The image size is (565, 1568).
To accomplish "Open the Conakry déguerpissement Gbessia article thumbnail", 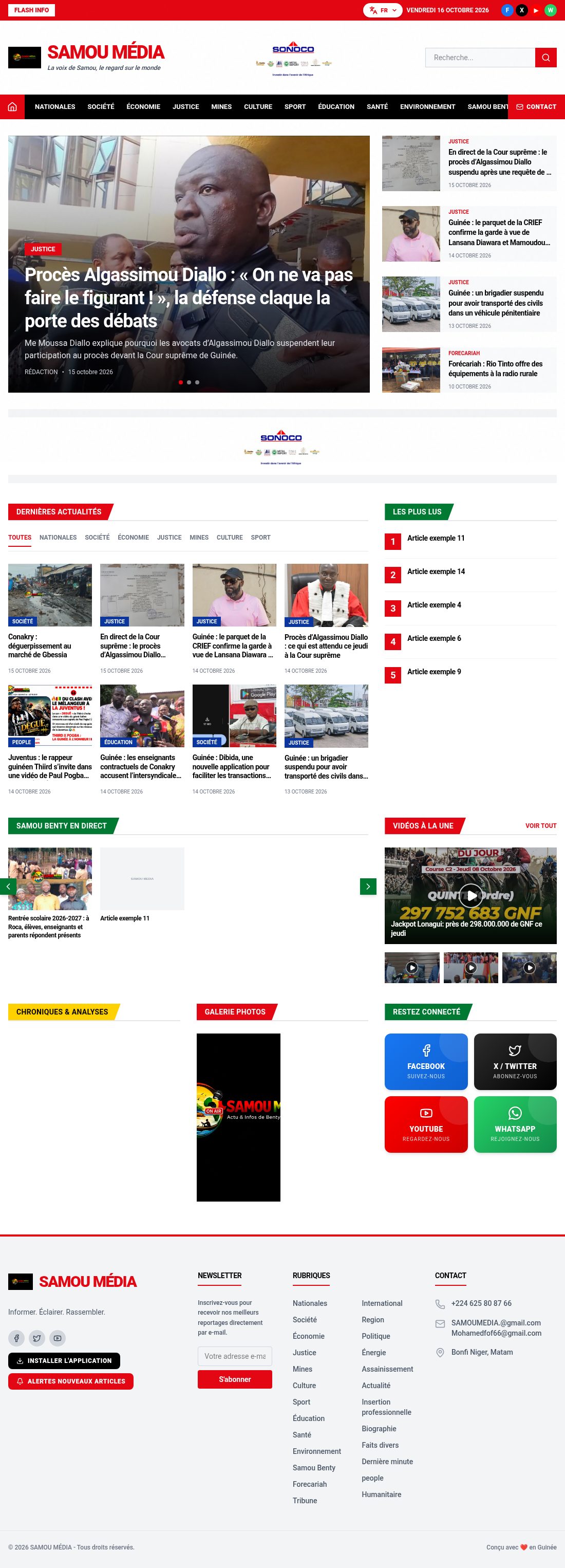I will [x=50, y=595].
